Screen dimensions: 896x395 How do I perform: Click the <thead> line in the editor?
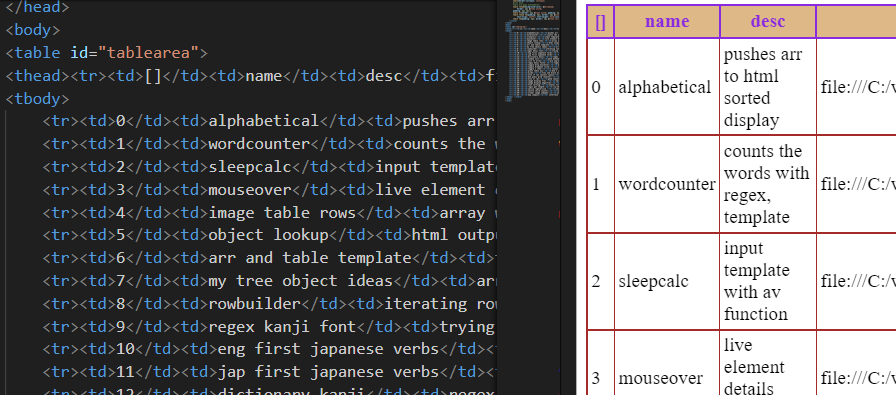point(251,75)
